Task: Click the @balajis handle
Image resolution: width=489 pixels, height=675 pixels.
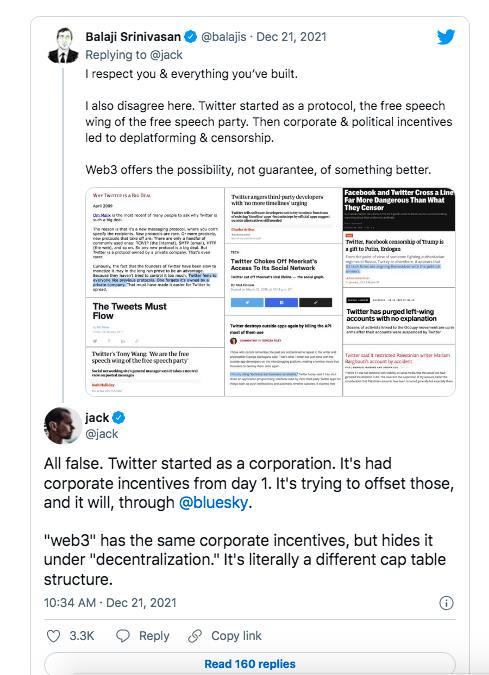Action: point(224,37)
